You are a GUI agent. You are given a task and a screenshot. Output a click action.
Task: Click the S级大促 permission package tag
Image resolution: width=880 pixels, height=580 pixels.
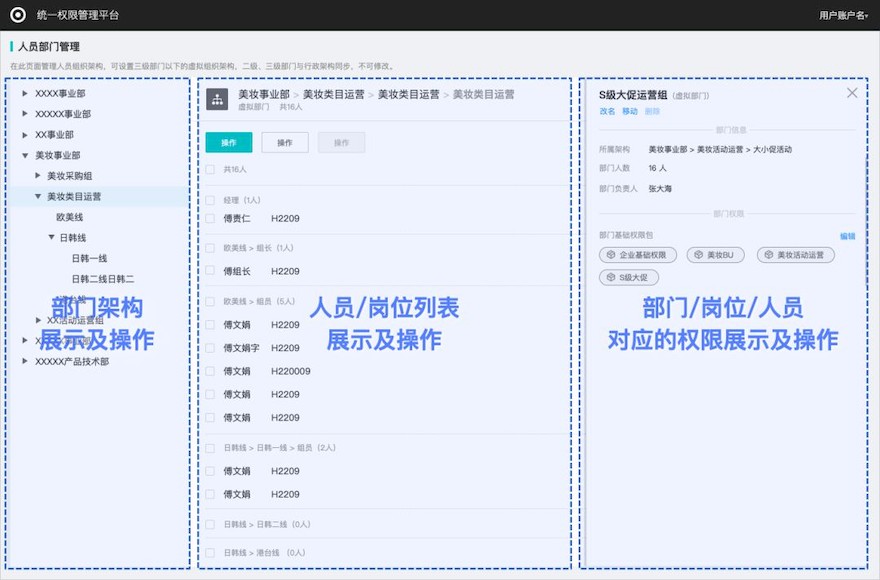628,277
